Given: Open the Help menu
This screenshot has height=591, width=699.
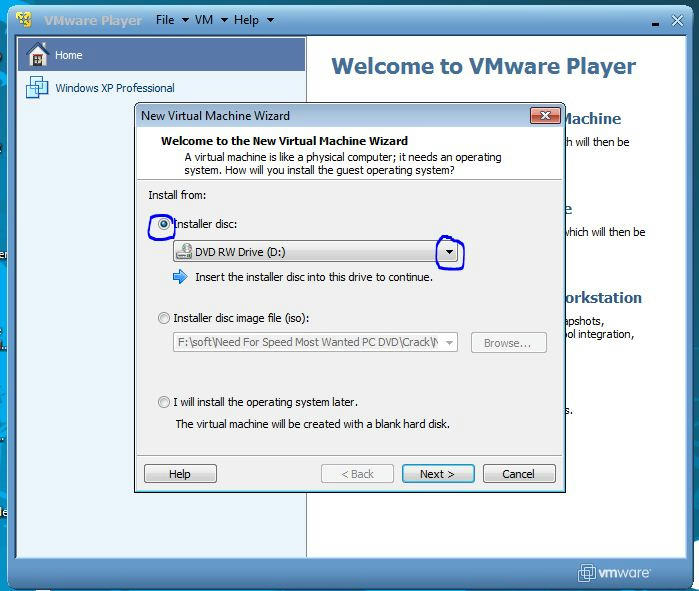Looking at the screenshot, I should point(254,20).
